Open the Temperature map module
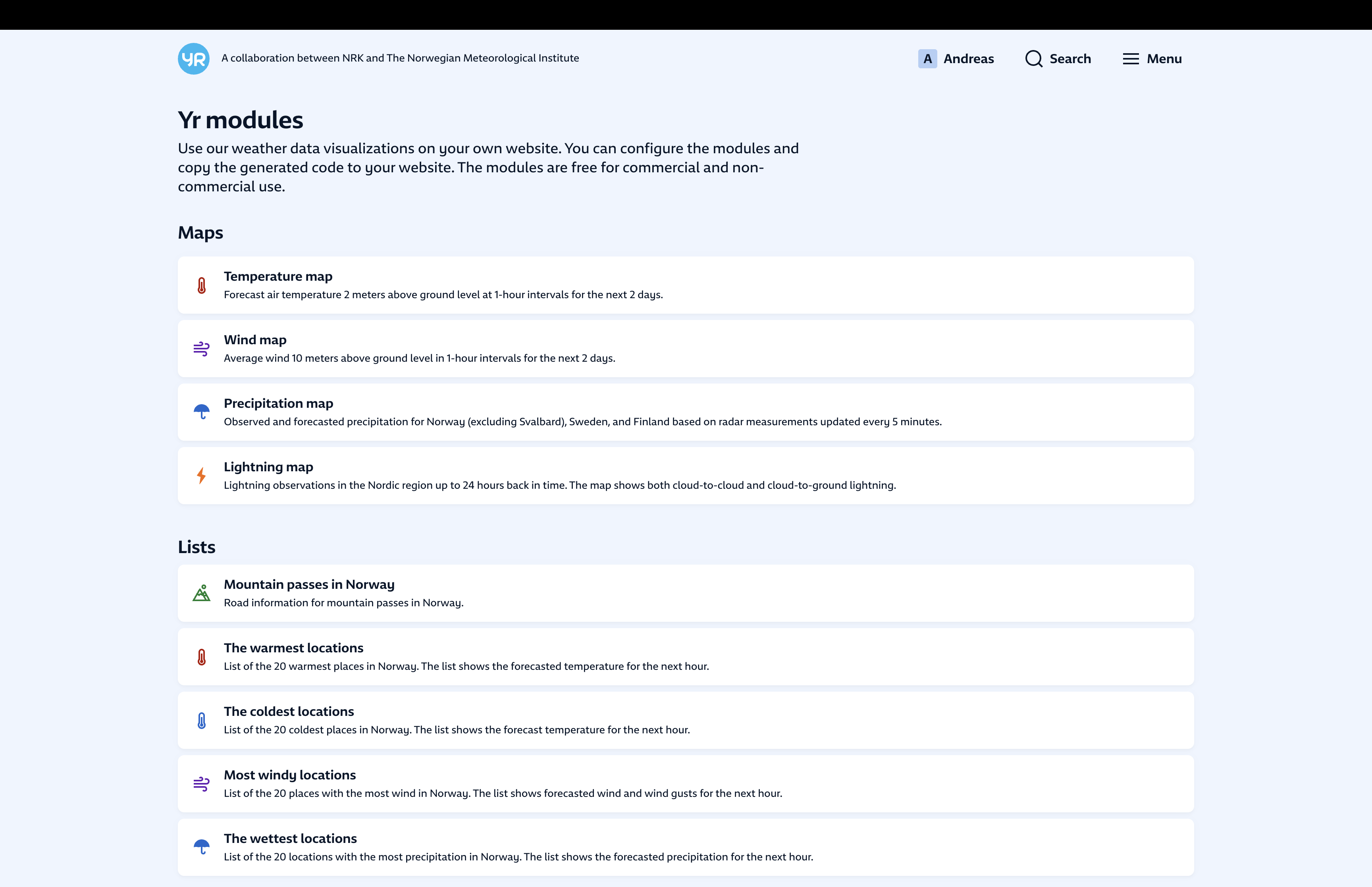Image resolution: width=1372 pixels, height=887 pixels. [278, 276]
